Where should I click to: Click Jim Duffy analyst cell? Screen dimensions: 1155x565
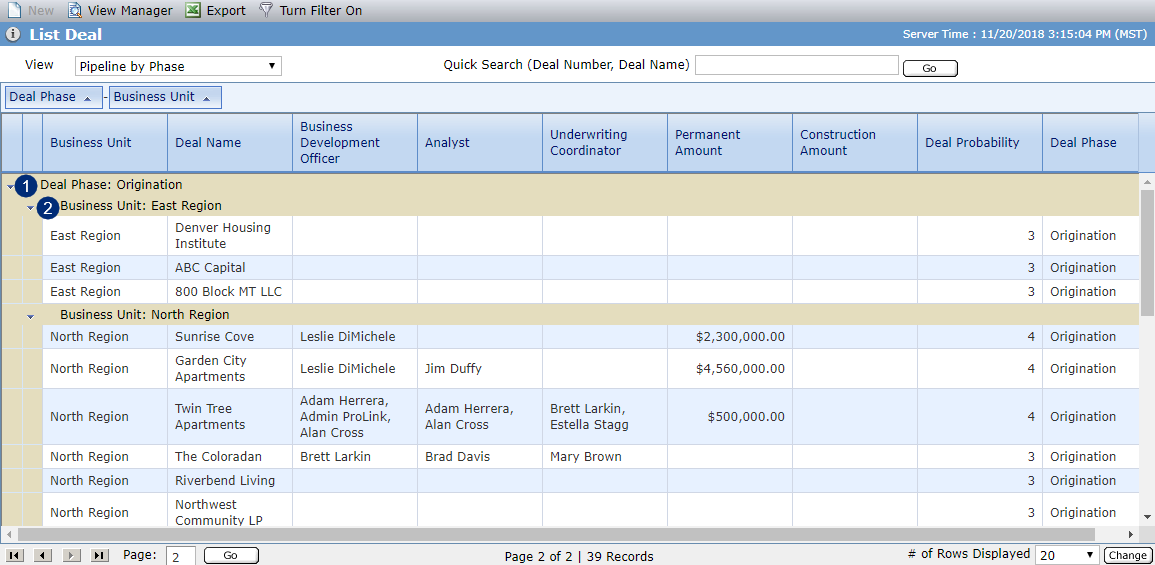(x=480, y=368)
